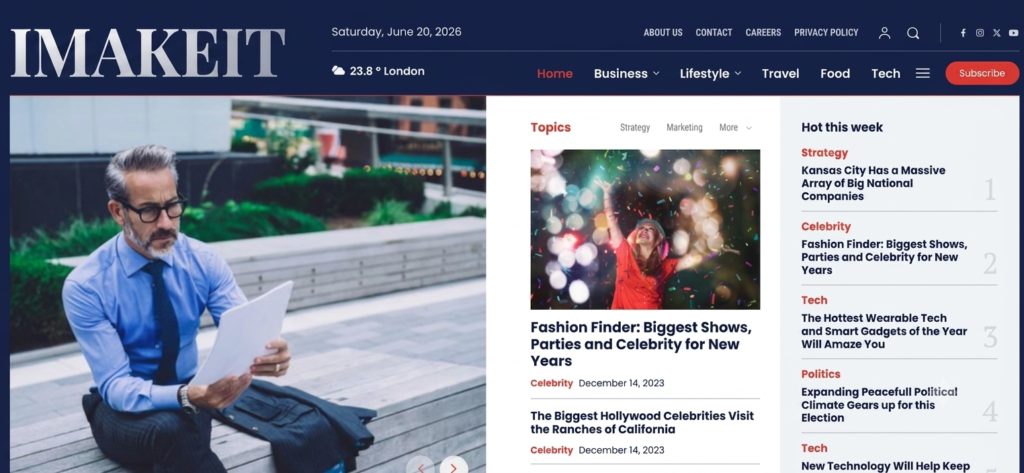
Task: Click the IMAKEIT site logo
Action: click(148, 54)
